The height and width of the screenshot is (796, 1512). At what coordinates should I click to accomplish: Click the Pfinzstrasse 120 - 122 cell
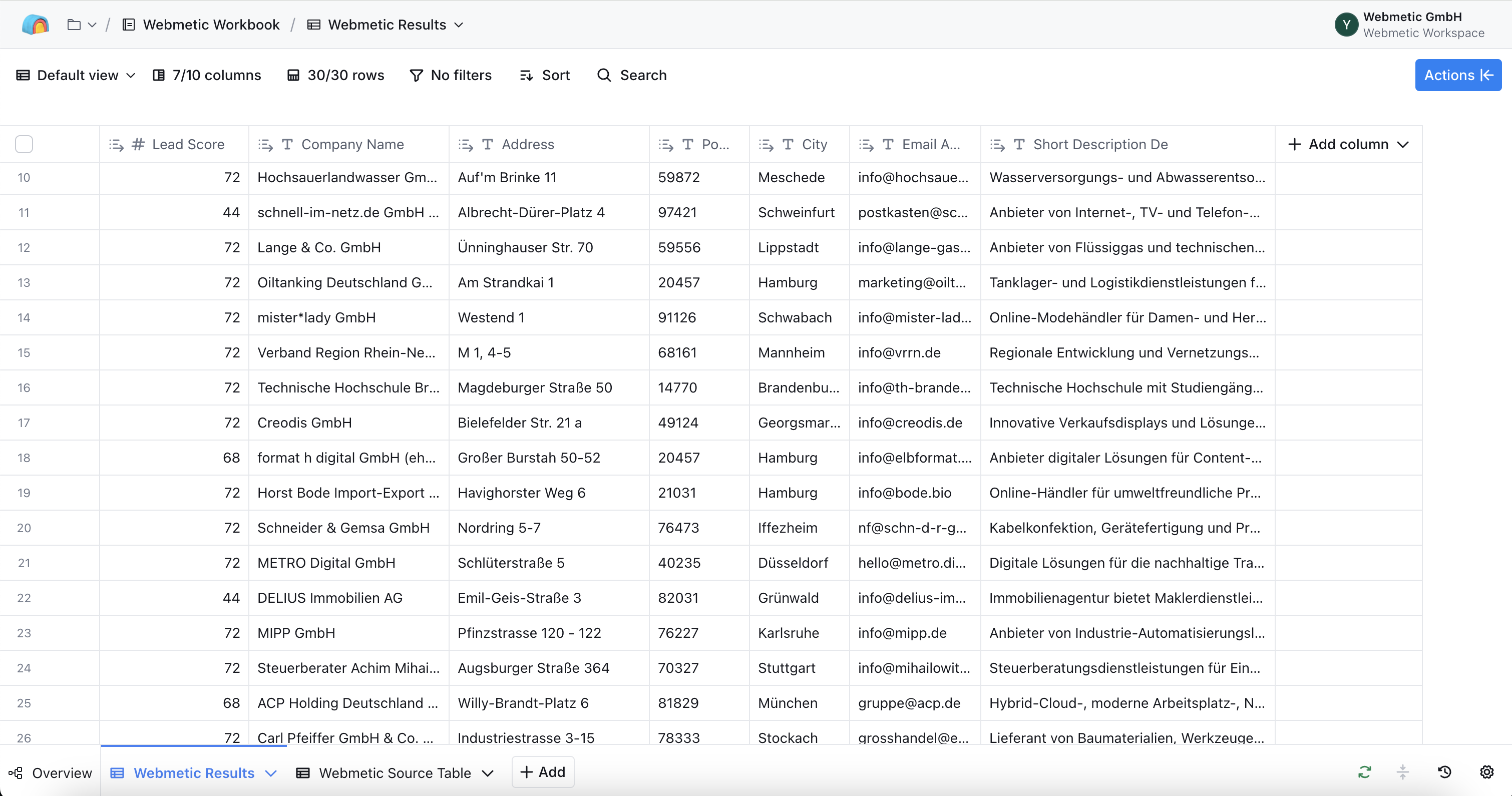(549, 633)
